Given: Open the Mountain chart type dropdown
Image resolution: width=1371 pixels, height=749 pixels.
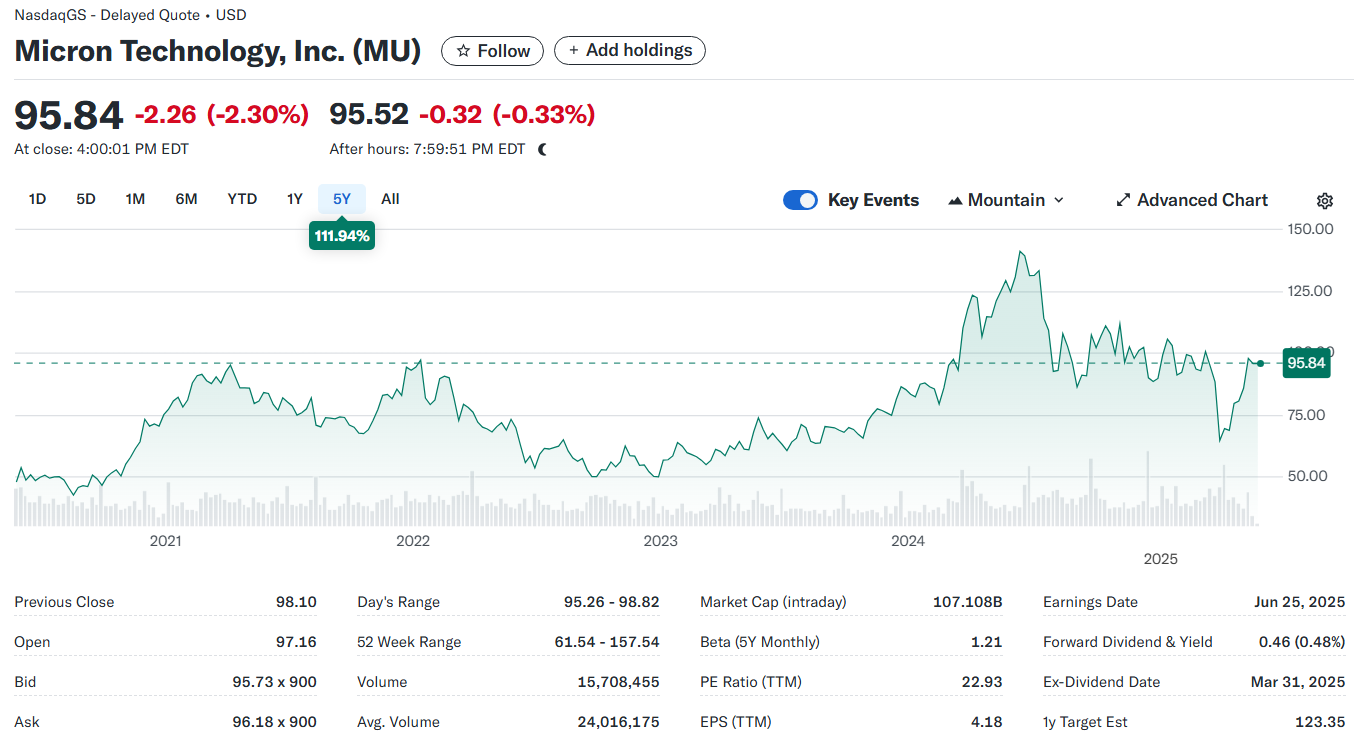Looking at the screenshot, I should tap(1006, 200).
